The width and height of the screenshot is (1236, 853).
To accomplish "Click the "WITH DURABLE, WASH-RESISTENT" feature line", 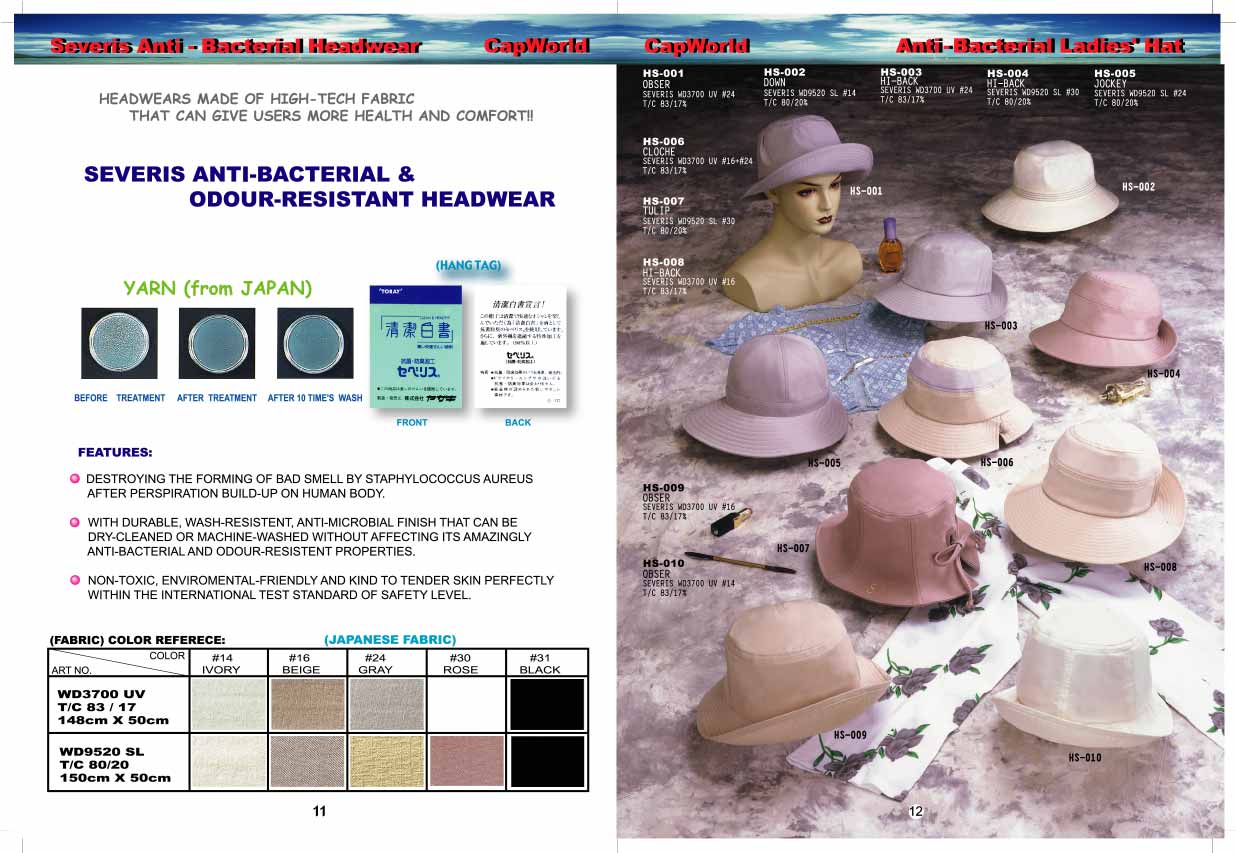I will [x=303, y=522].
